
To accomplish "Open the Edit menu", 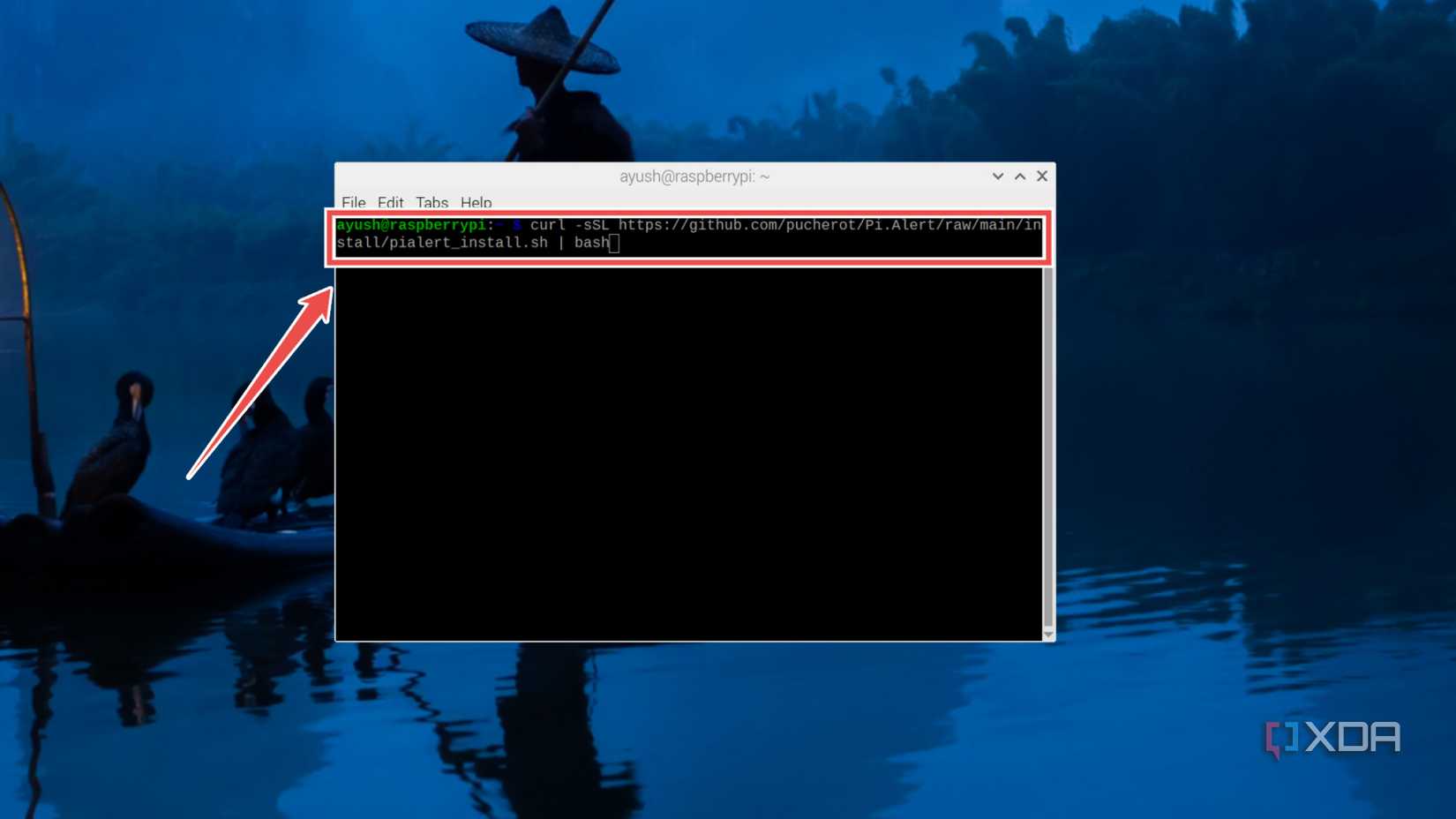I will click(x=391, y=203).
